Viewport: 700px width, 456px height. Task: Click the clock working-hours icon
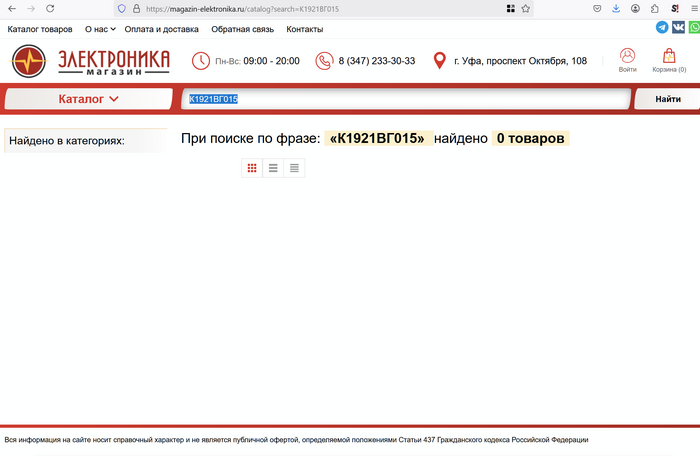pos(200,61)
